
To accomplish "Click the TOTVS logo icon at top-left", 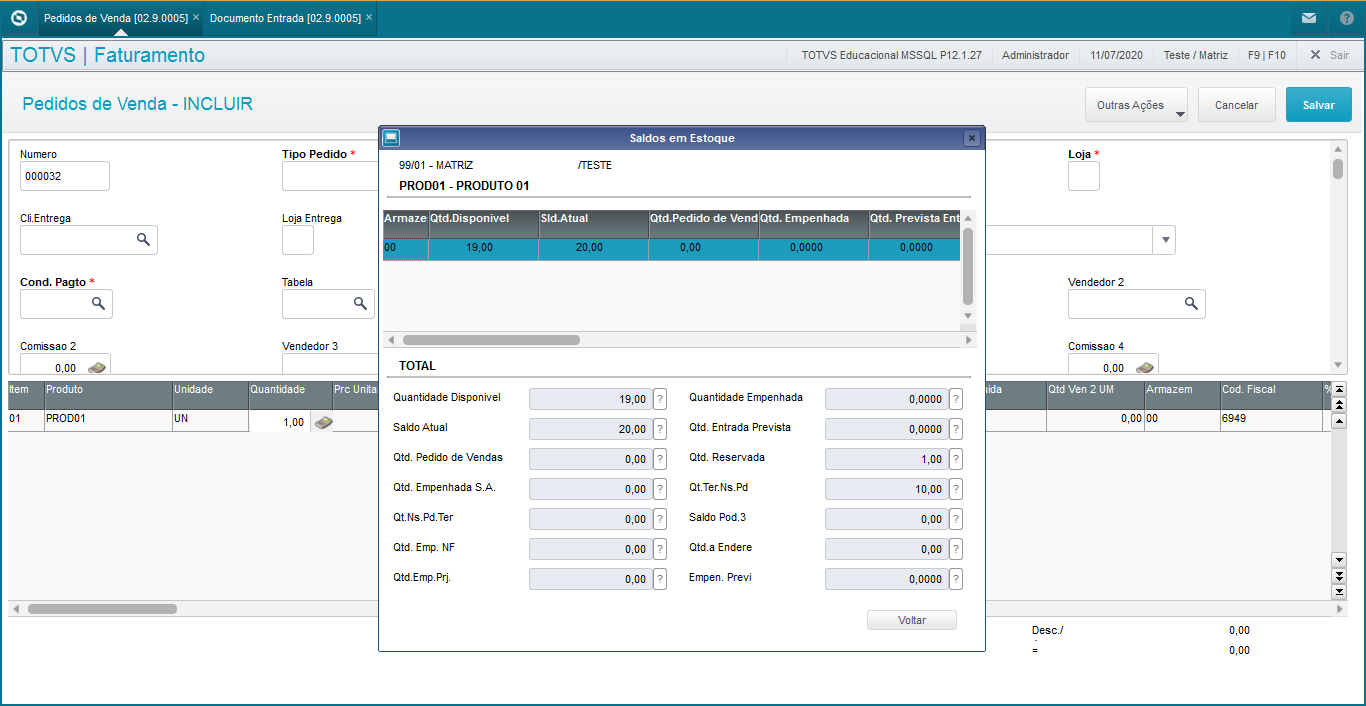I will [x=18, y=18].
